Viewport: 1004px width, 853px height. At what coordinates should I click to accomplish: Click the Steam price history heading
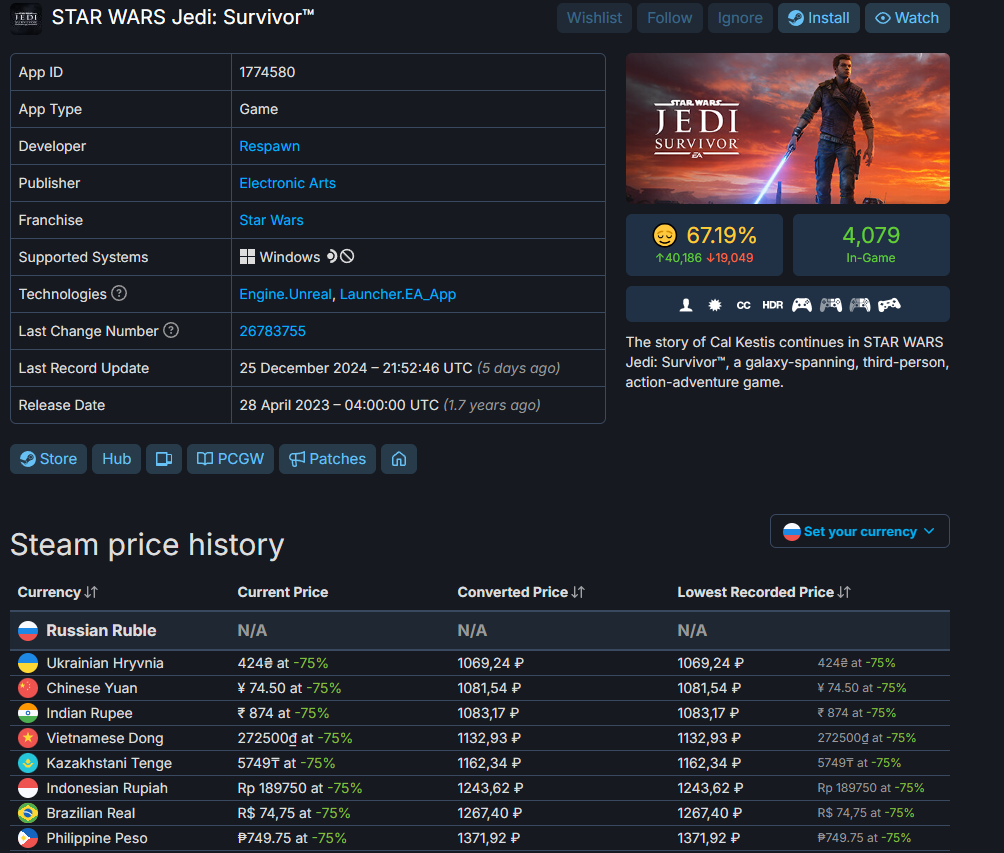point(147,545)
